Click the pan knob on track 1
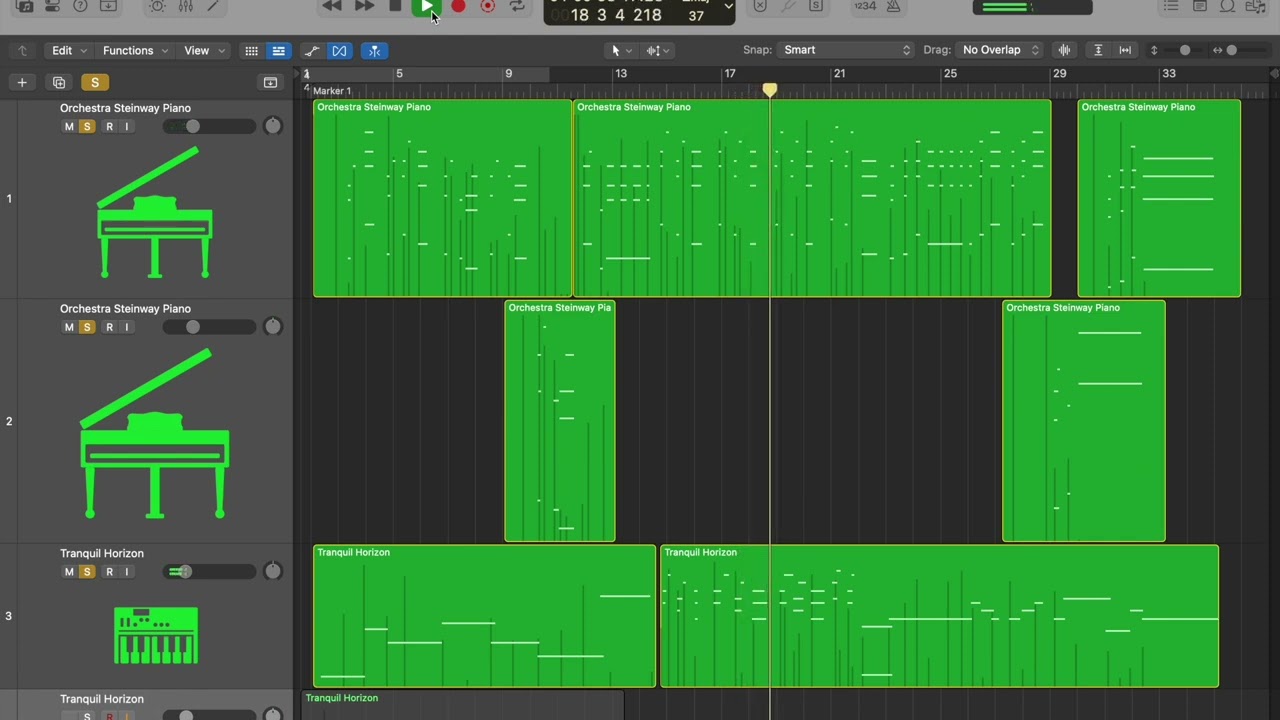Image resolution: width=1280 pixels, height=720 pixels. [273, 126]
